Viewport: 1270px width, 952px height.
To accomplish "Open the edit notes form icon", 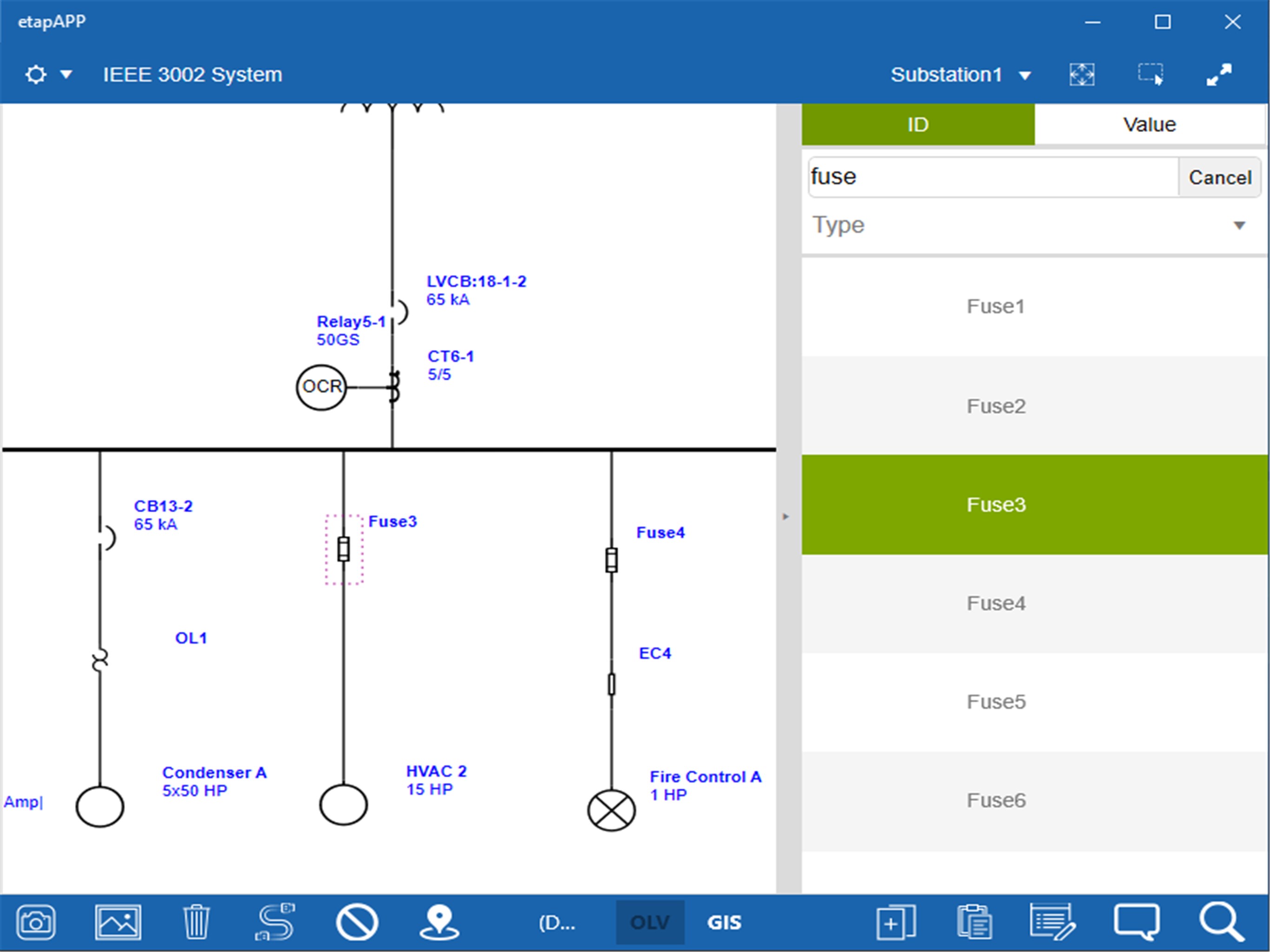I will click(x=1052, y=923).
